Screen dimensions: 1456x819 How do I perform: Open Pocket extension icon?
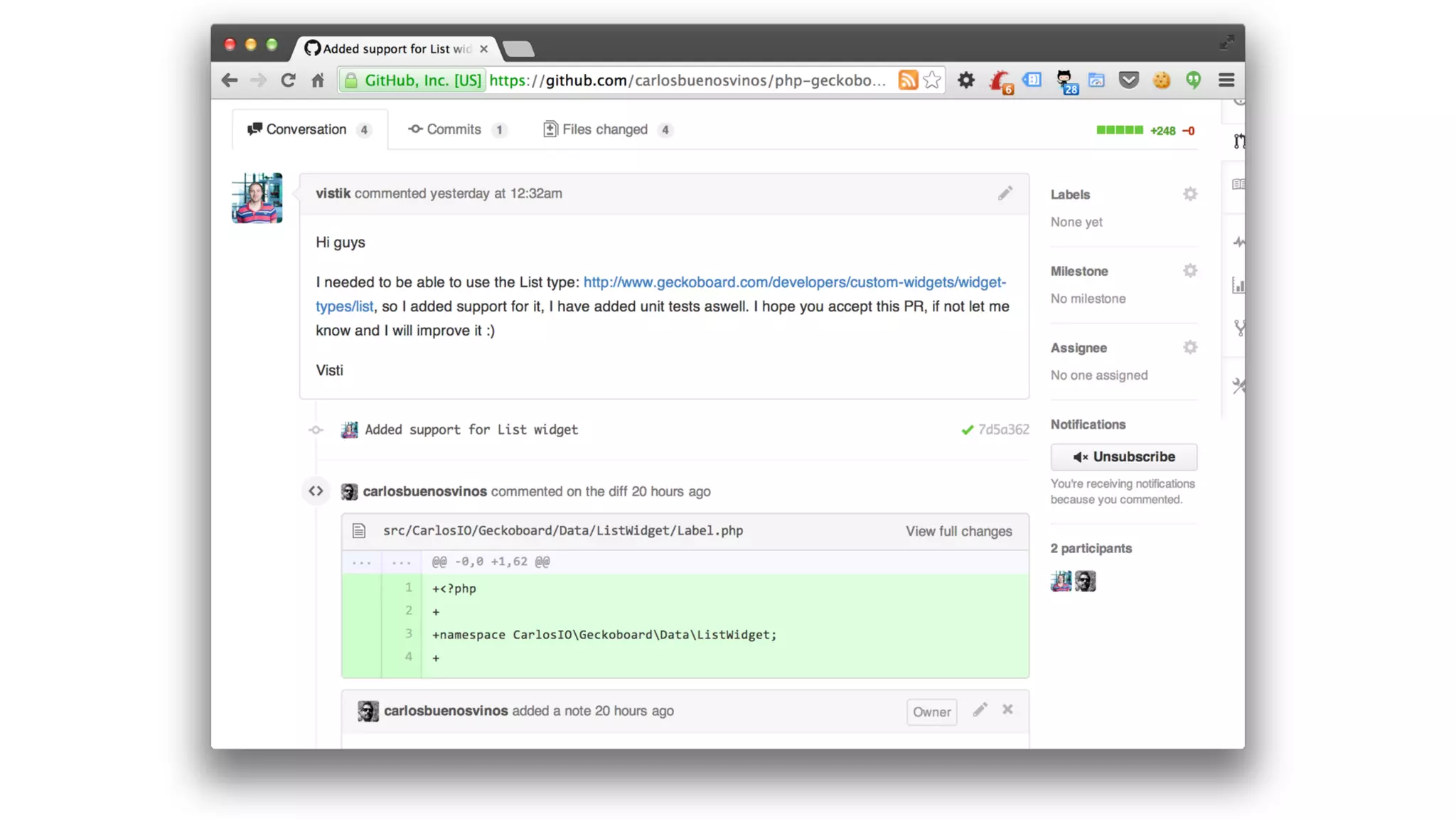pyautogui.click(x=1128, y=80)
